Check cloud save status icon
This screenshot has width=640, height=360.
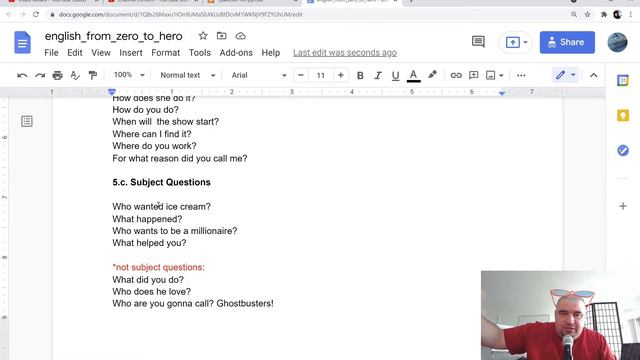(x=241, y=36)
